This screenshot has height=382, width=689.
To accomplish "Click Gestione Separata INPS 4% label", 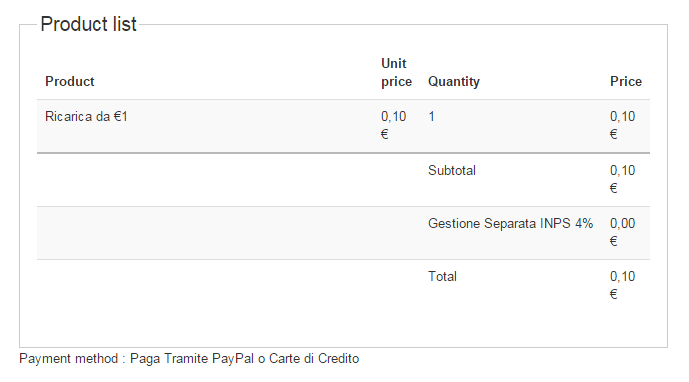I will pos(511,223).
